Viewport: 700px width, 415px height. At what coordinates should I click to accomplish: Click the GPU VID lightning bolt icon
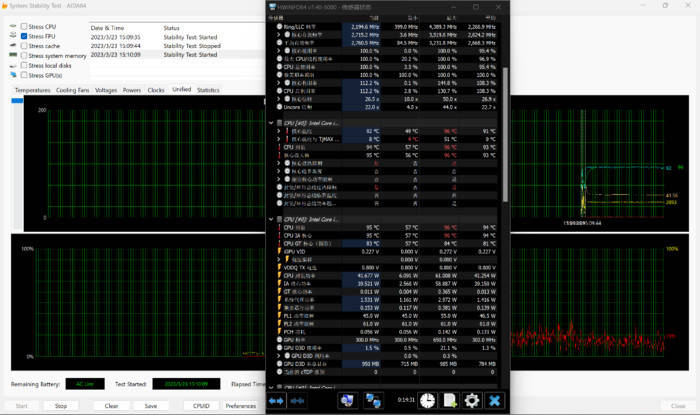click(279, 252)
